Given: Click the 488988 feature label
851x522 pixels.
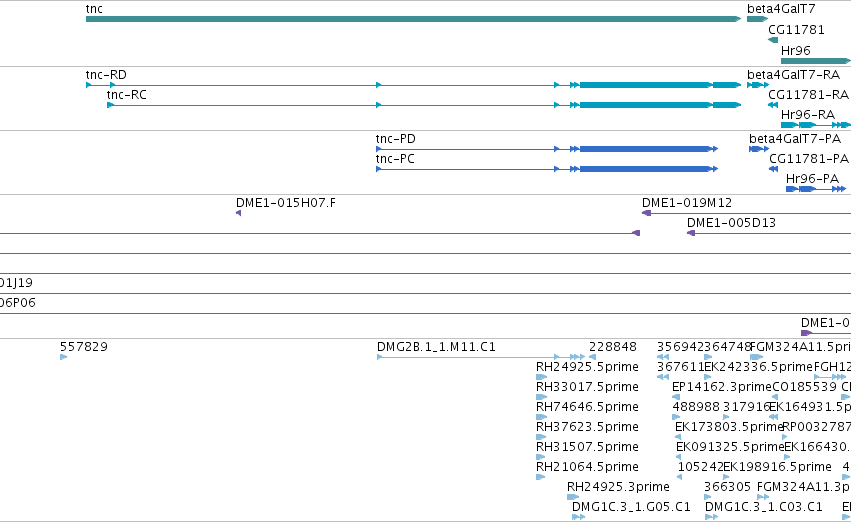Looking at the screenshot, I should click(696, 407).
